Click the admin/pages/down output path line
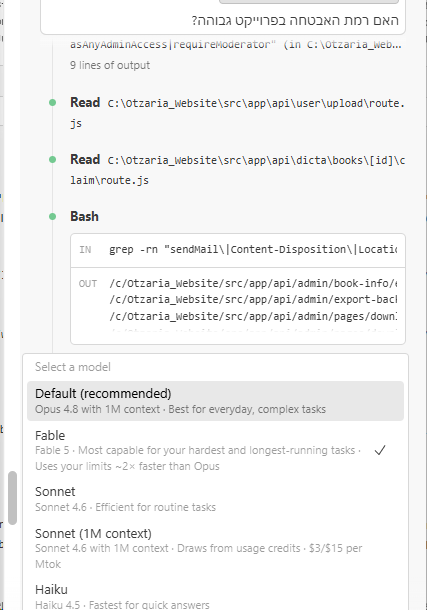Viewport: 427px width, 610px height. click(253, 316)
